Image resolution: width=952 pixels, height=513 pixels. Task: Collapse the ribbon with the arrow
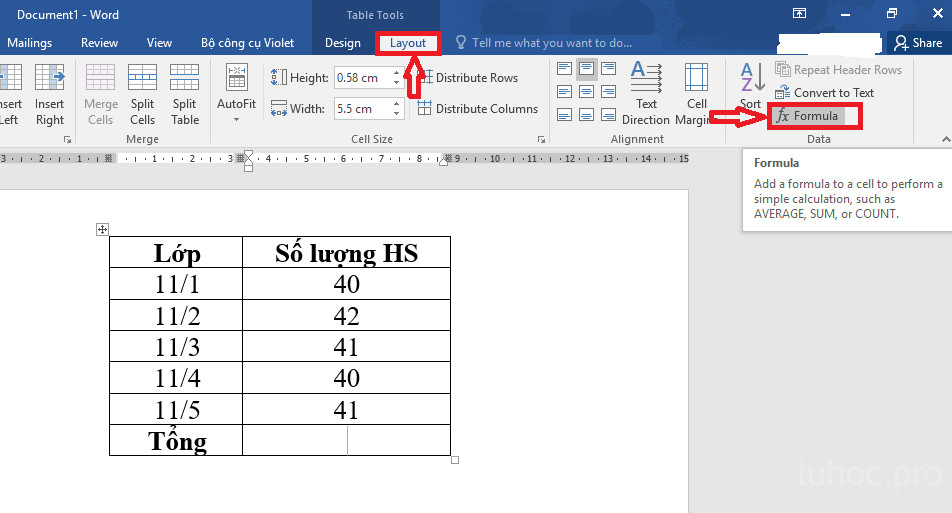[945, 140]
